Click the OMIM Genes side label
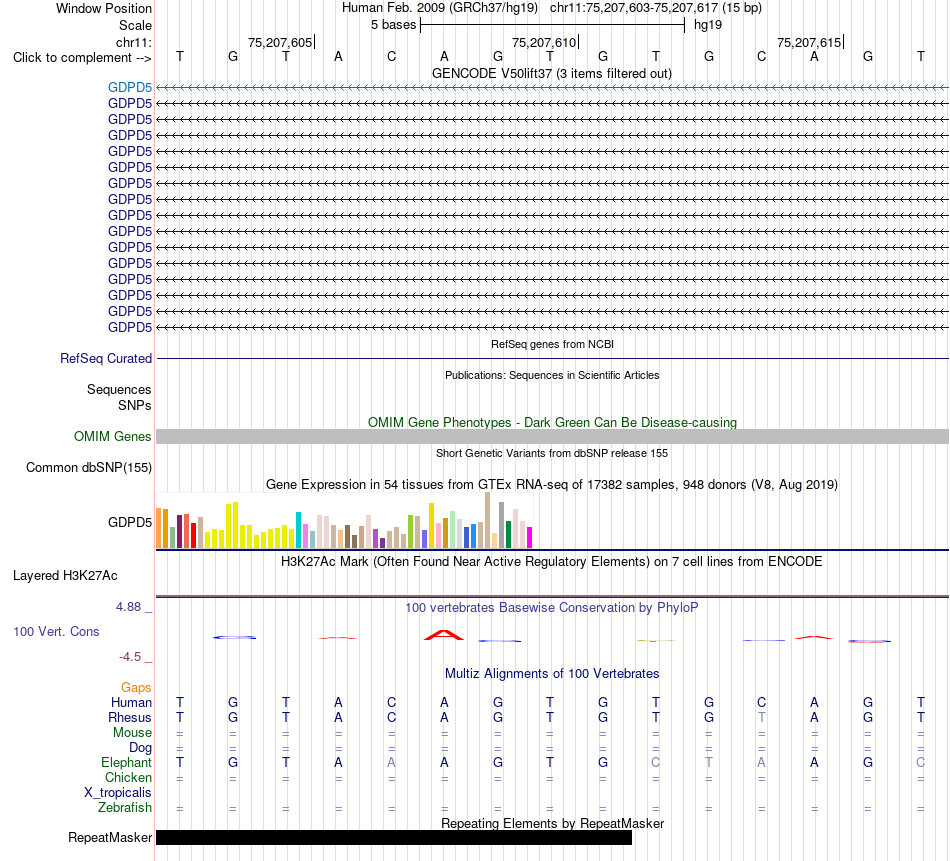Screen dimensions: 950x861 coord(112,436)
